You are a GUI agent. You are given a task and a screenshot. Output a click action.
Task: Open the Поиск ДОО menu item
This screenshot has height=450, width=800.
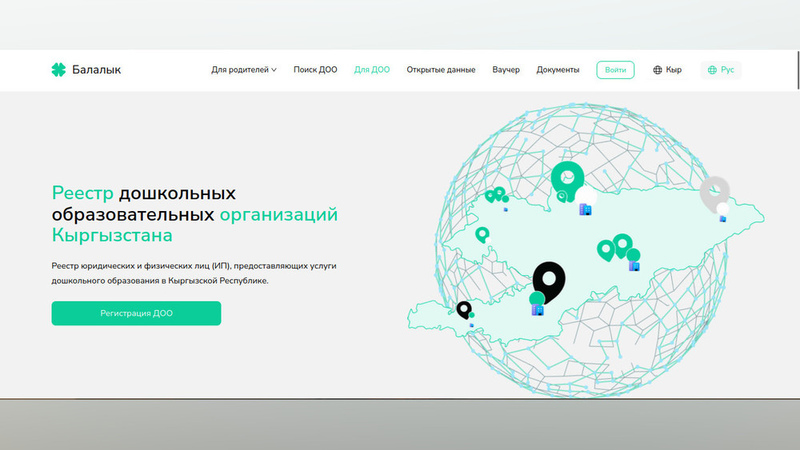[x=315, y=70]
